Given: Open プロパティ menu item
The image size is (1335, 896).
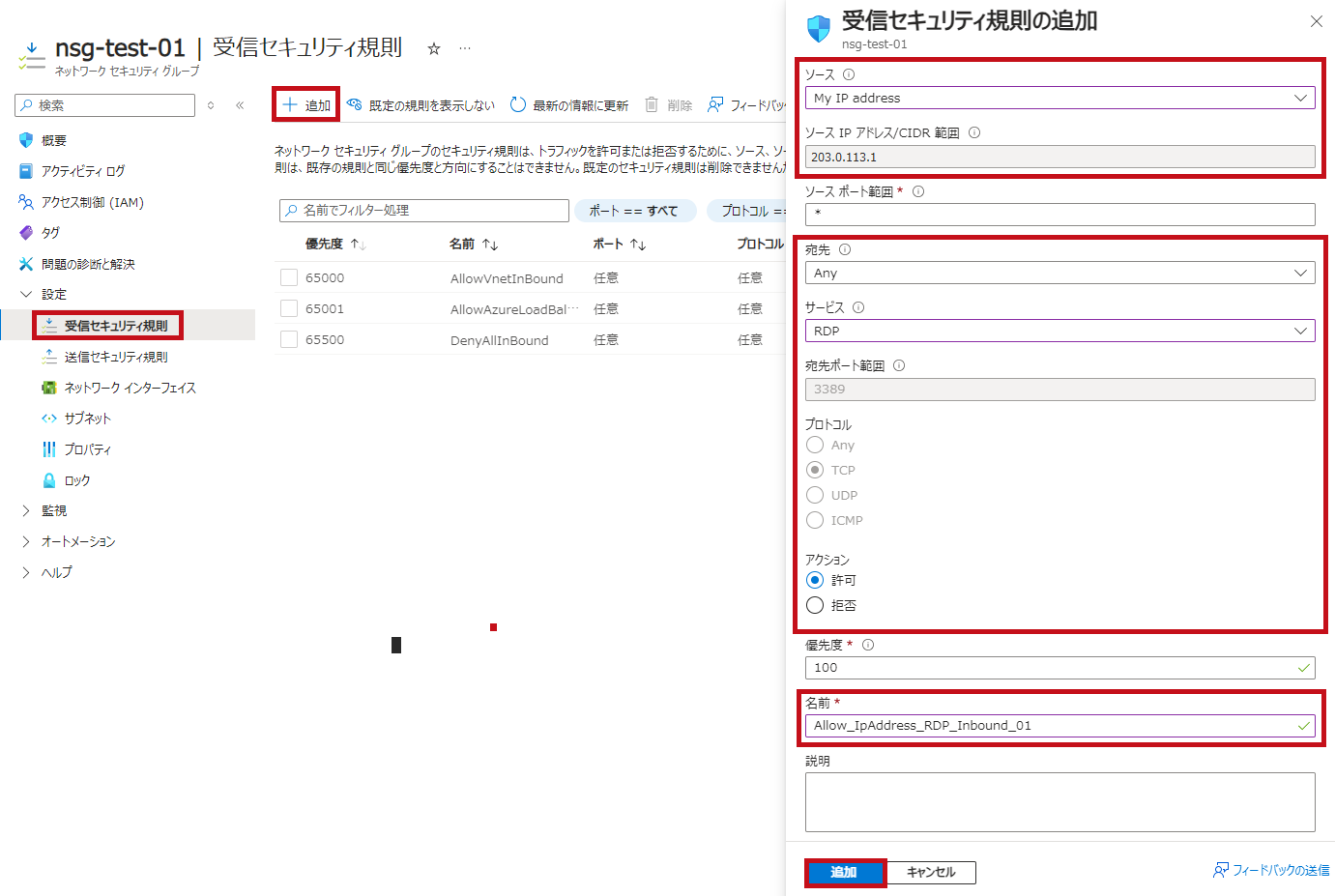Looking at the screenshot, I should (88, 449).
